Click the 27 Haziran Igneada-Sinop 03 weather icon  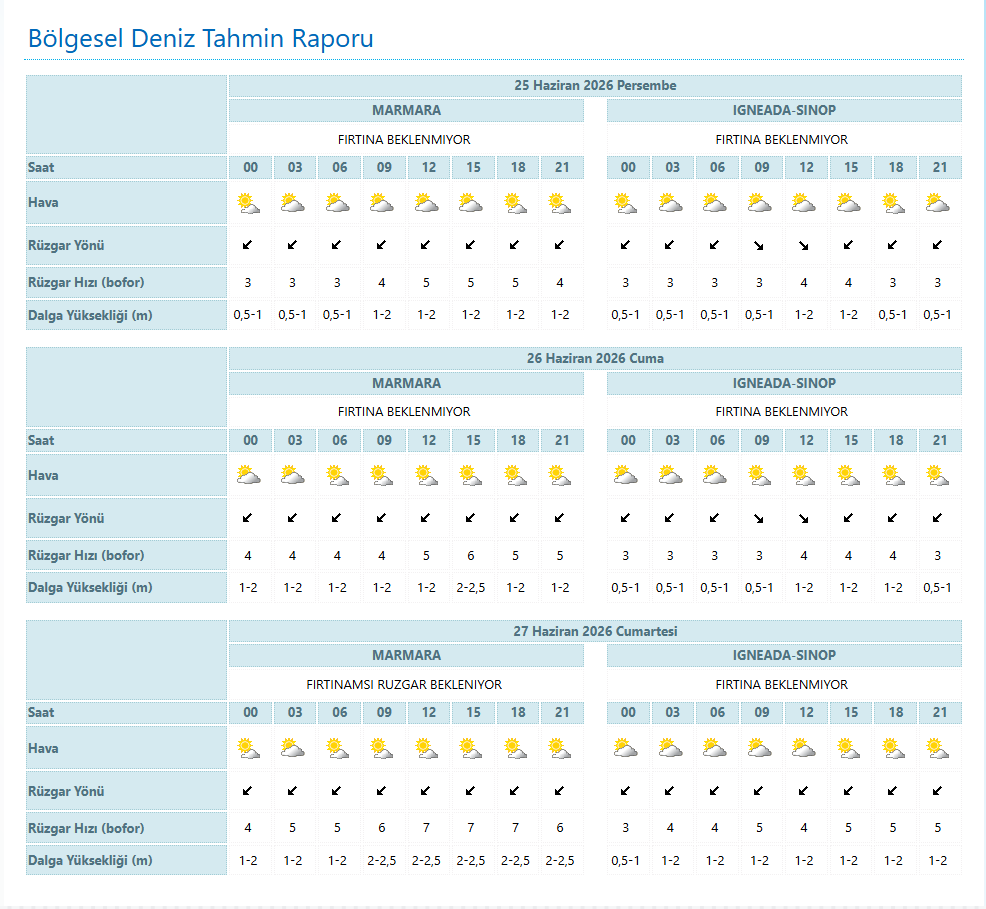(x=670, y=749)
